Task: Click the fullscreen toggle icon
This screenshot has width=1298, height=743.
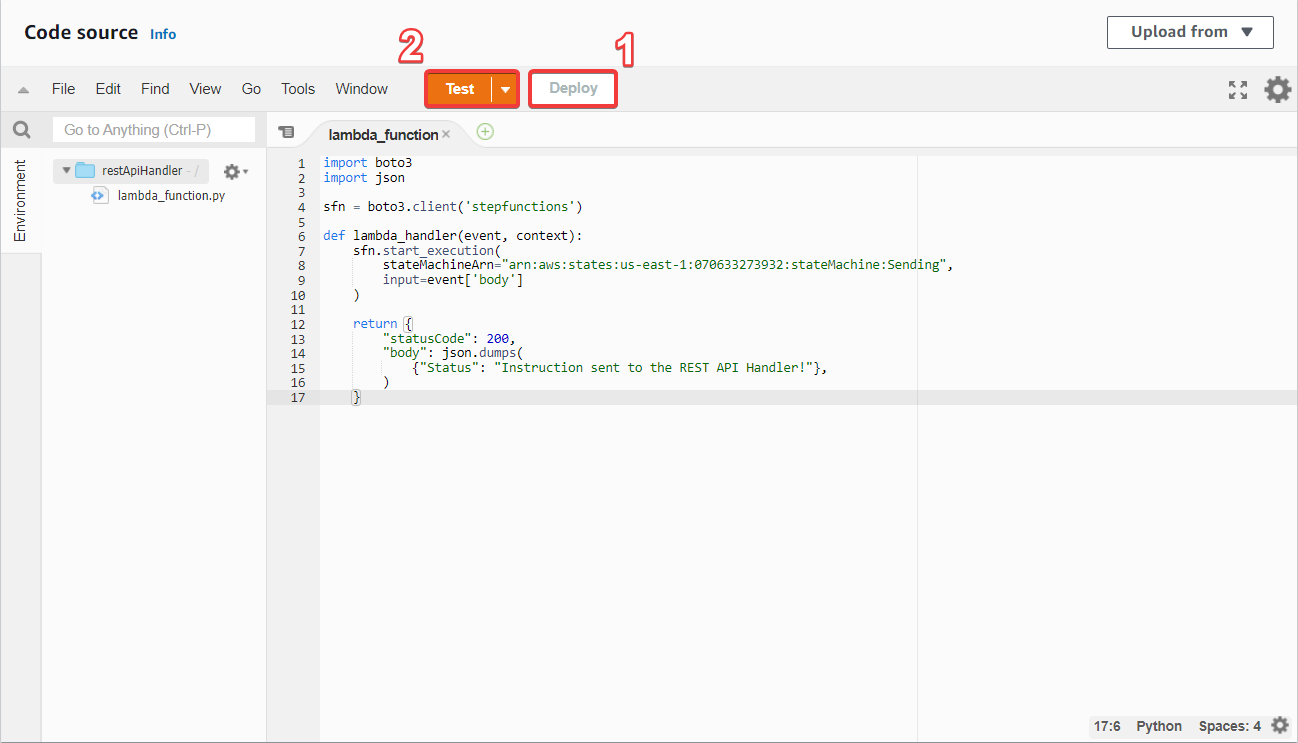Action: 1238,90
